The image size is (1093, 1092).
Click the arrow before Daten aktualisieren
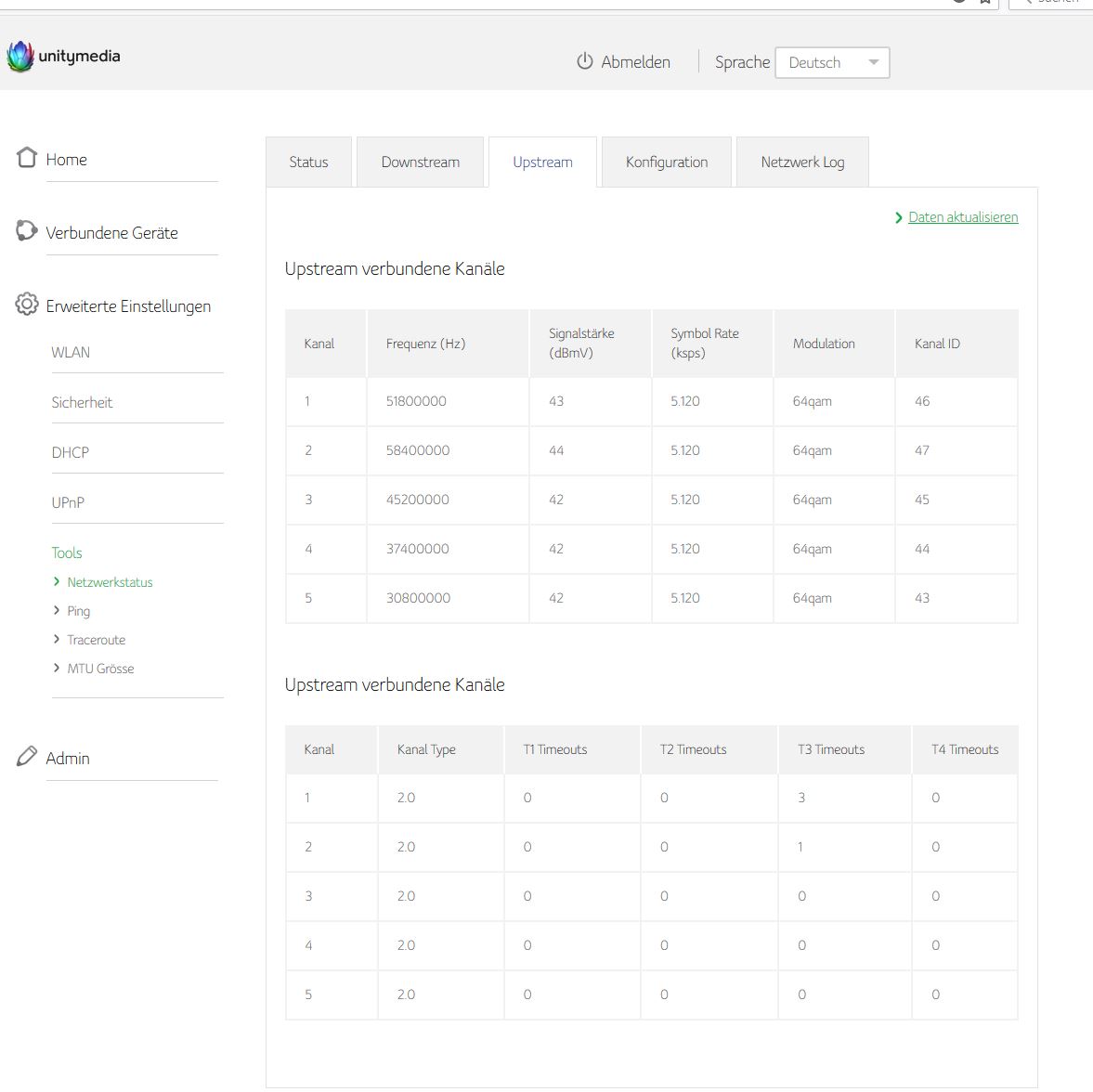(x=899, y=218)
